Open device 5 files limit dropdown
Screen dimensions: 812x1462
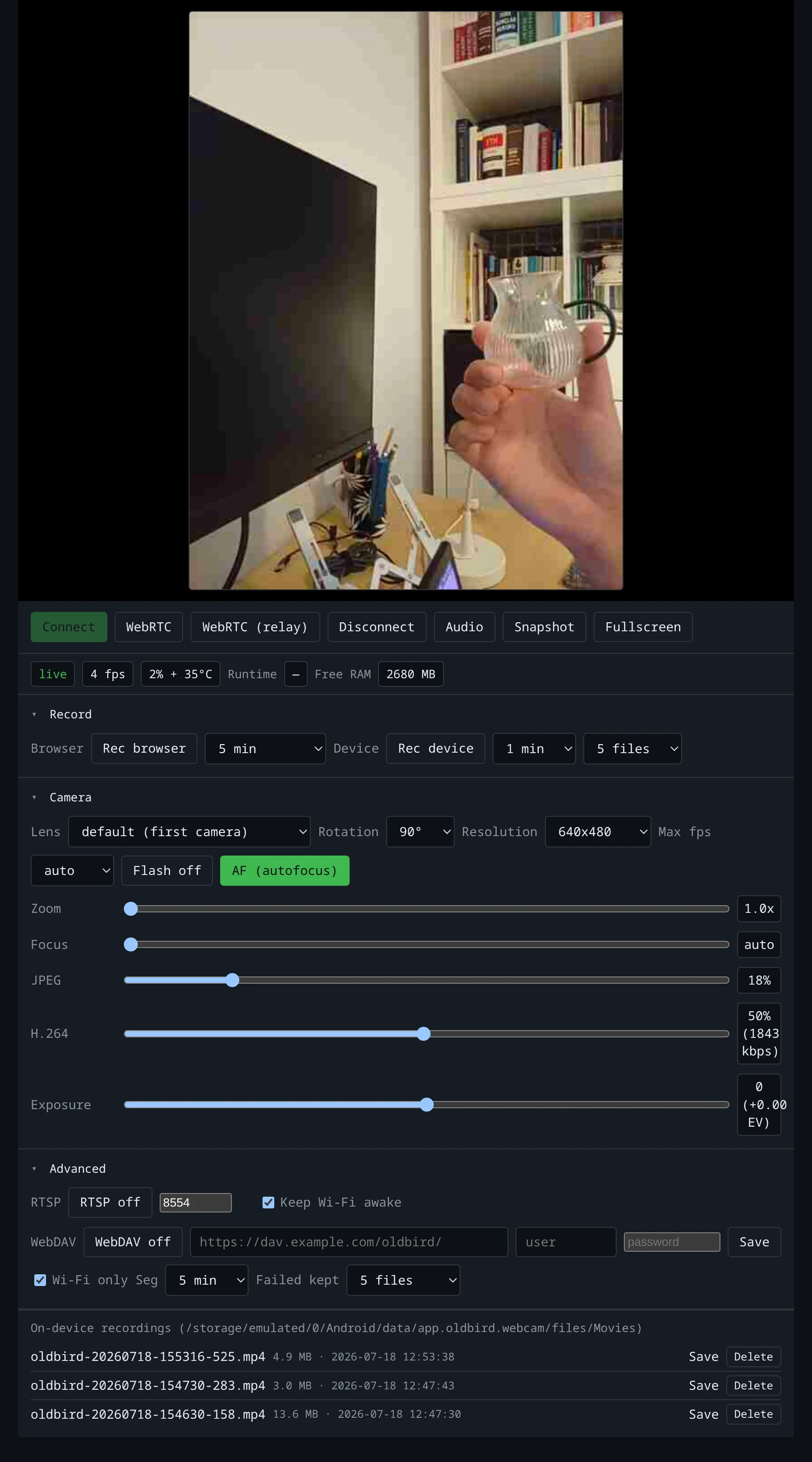[x=632, y=748]
